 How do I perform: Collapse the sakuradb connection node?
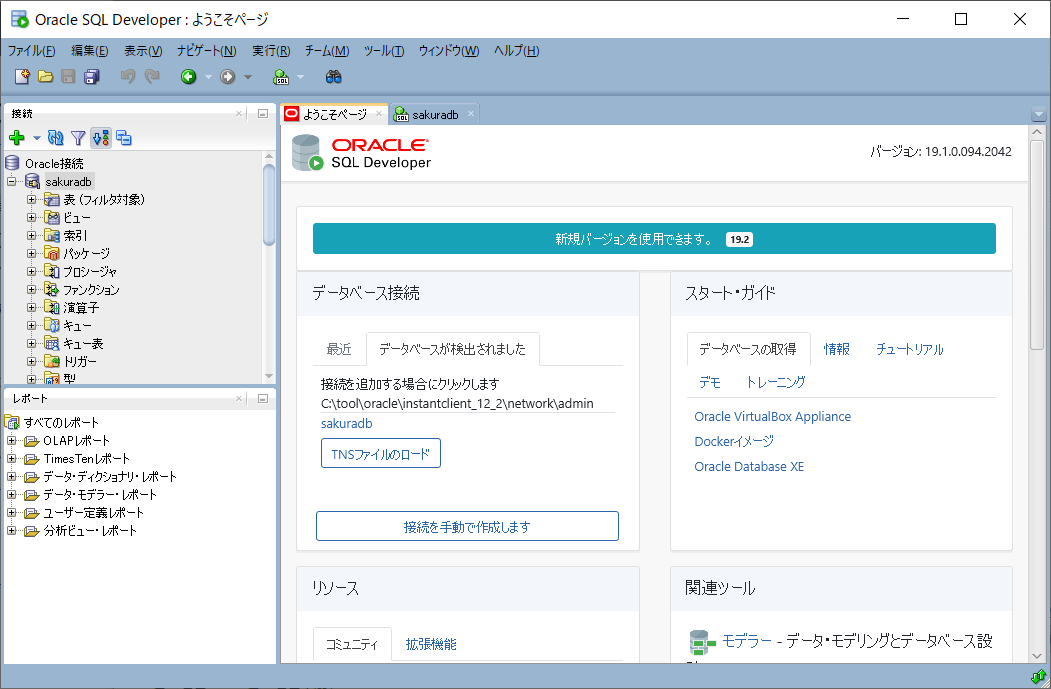pyautogui.click(x=11, y=182)
